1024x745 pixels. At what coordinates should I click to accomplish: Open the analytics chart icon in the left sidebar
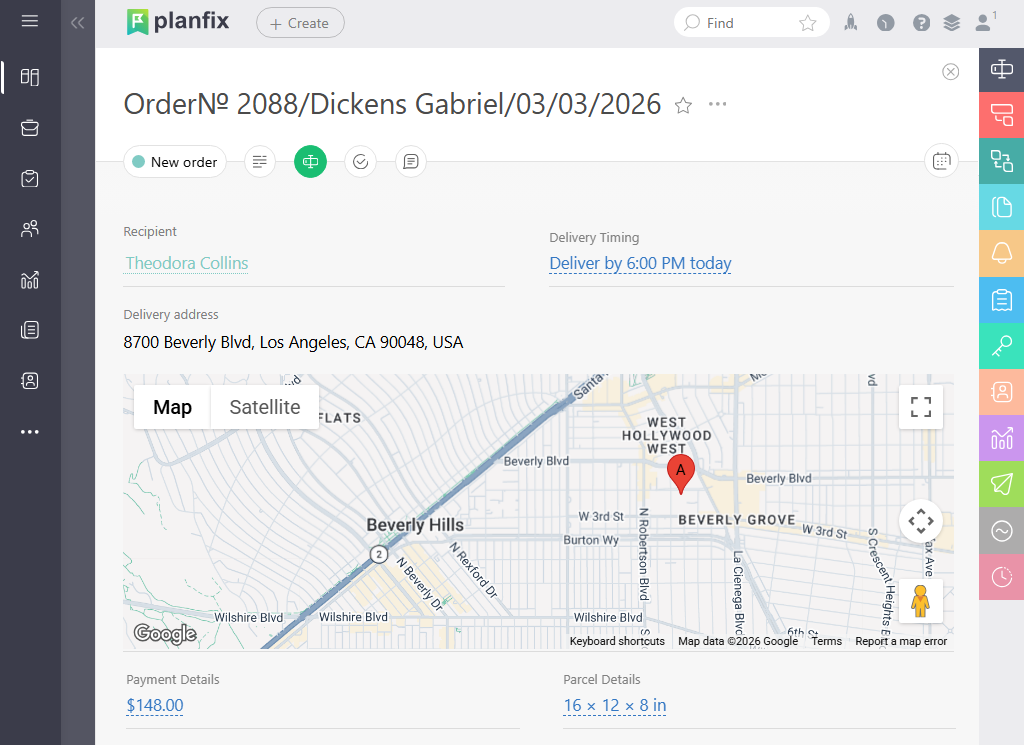tap(30, 279)
